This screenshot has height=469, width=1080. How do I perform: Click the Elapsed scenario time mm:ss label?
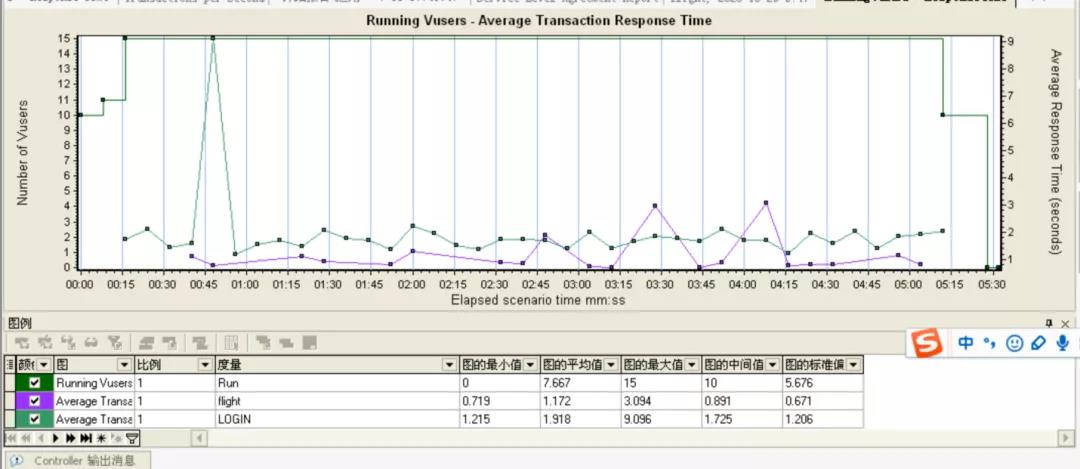click(538, 300)
